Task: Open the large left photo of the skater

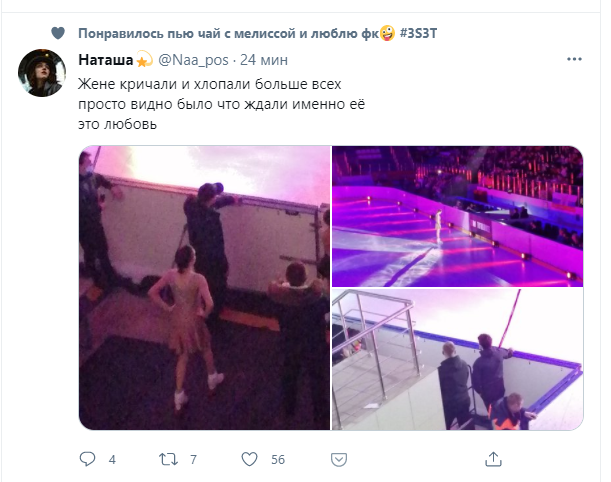Action: click(x=205, y=288)
